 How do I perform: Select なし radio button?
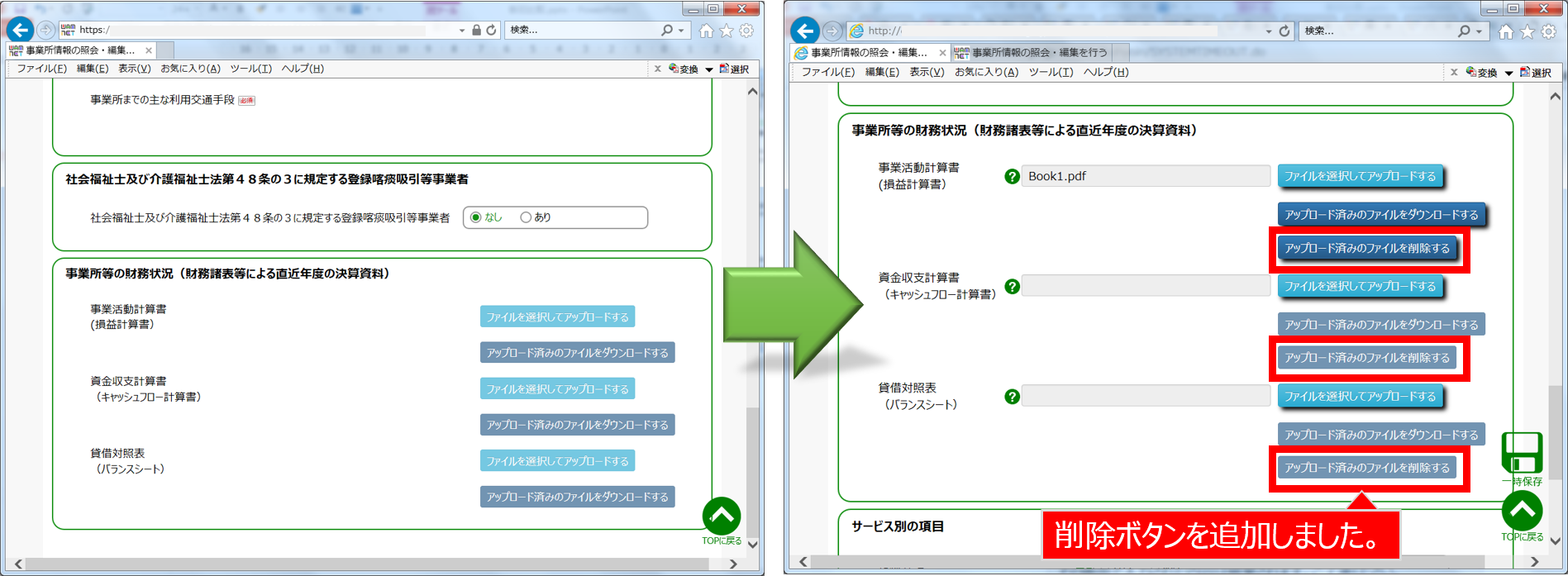tap(475, 217)
